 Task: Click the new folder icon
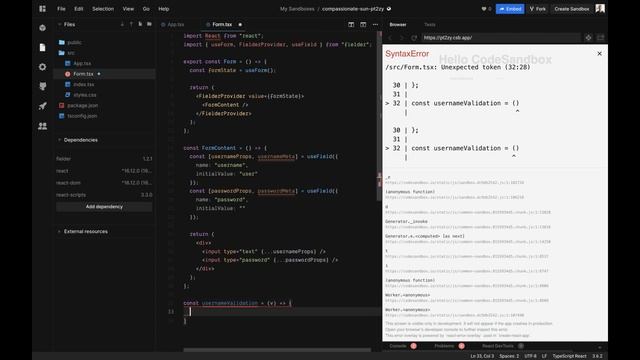tap(149, 24)
